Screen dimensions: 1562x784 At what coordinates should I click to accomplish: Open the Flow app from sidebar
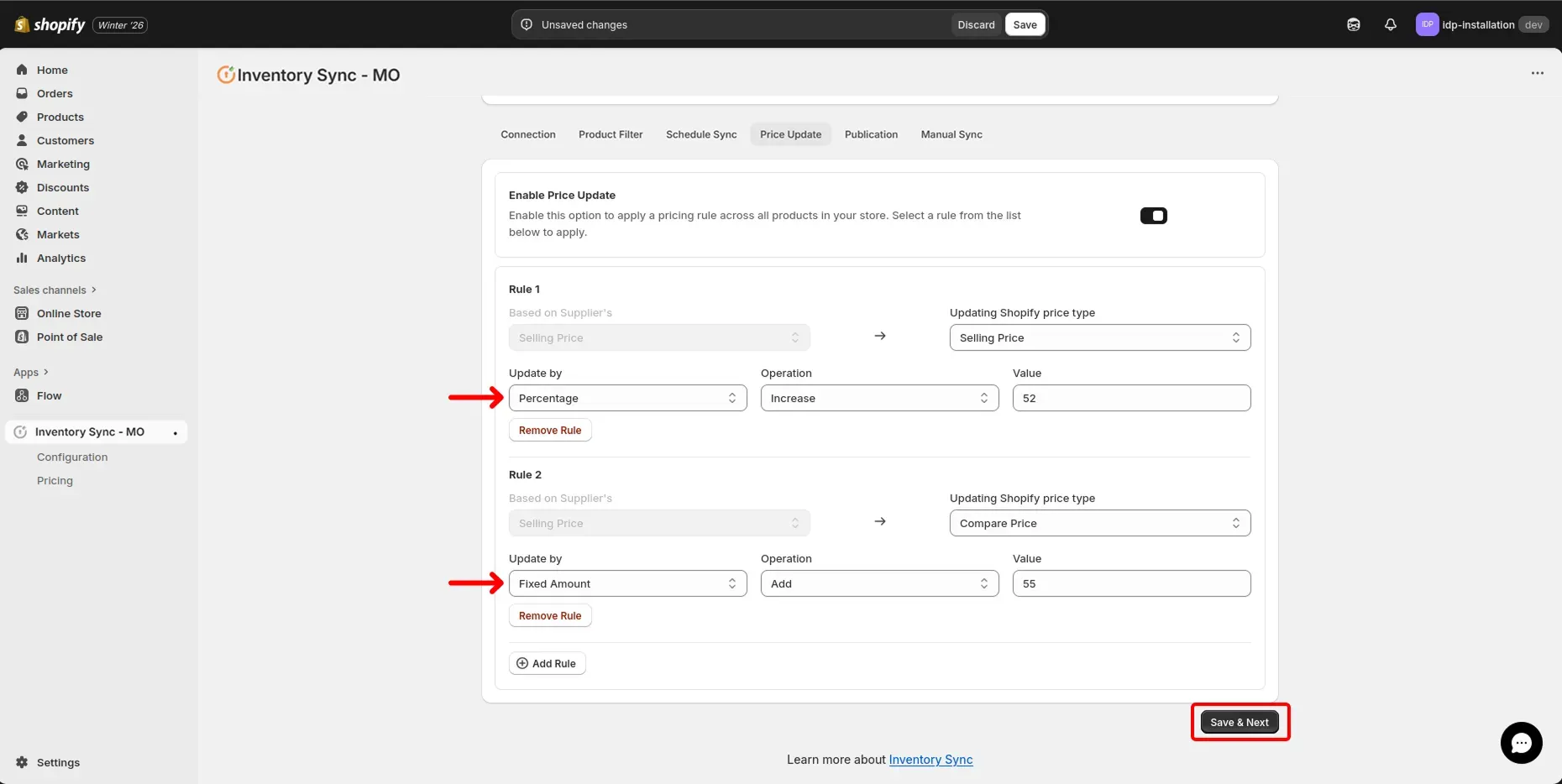tap(49, 395)
